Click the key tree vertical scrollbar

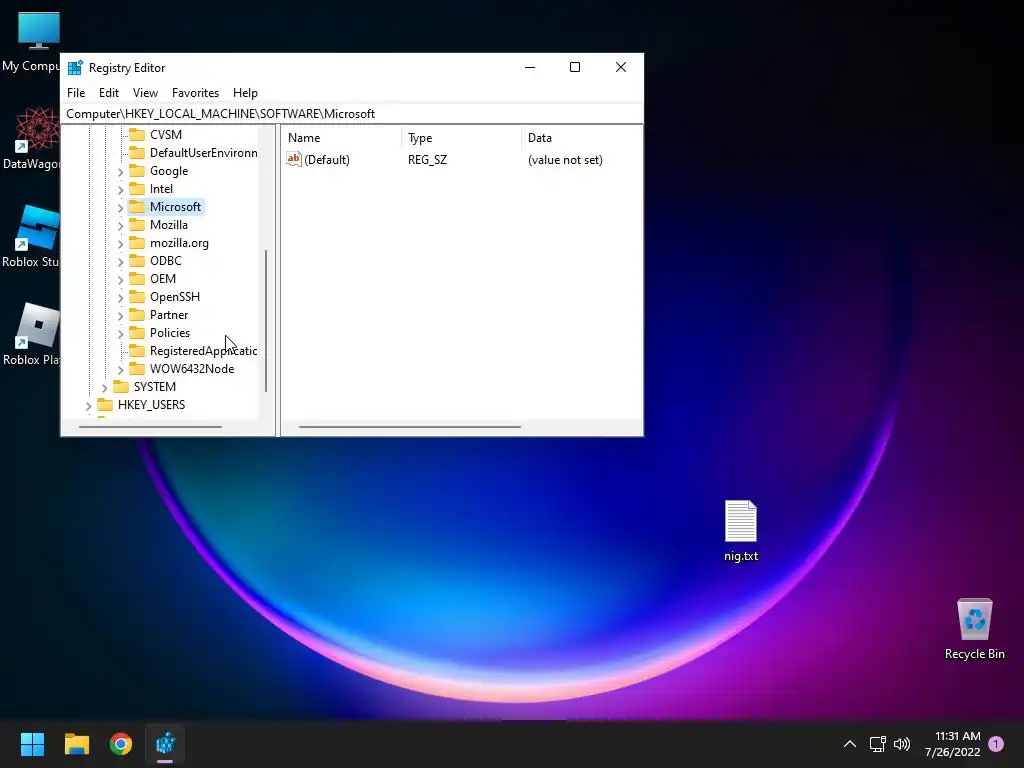point(266,320)
